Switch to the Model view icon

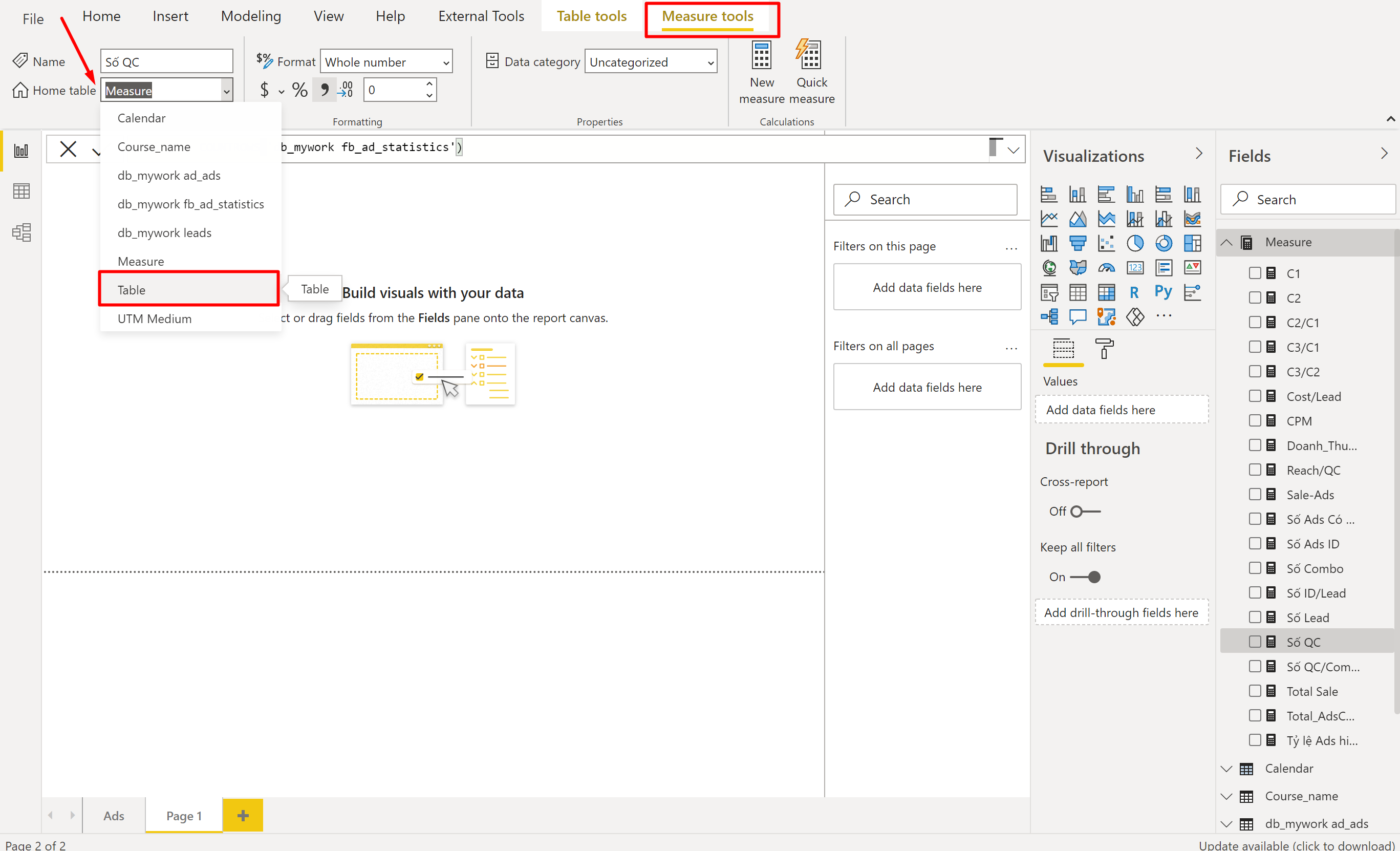tap(21, 232)
